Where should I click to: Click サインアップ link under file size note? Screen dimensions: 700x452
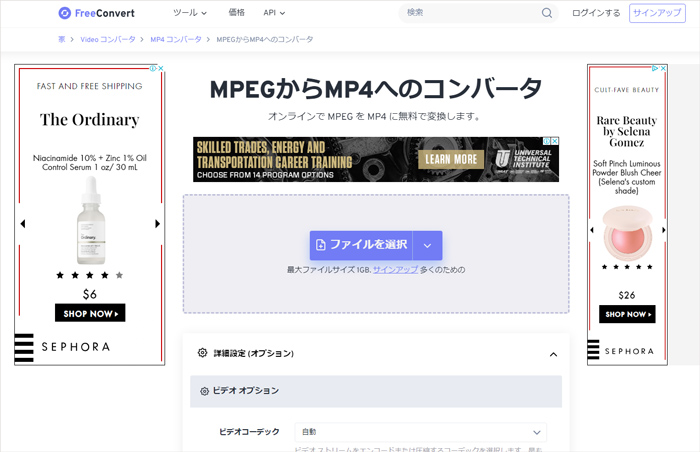(395, 269)
